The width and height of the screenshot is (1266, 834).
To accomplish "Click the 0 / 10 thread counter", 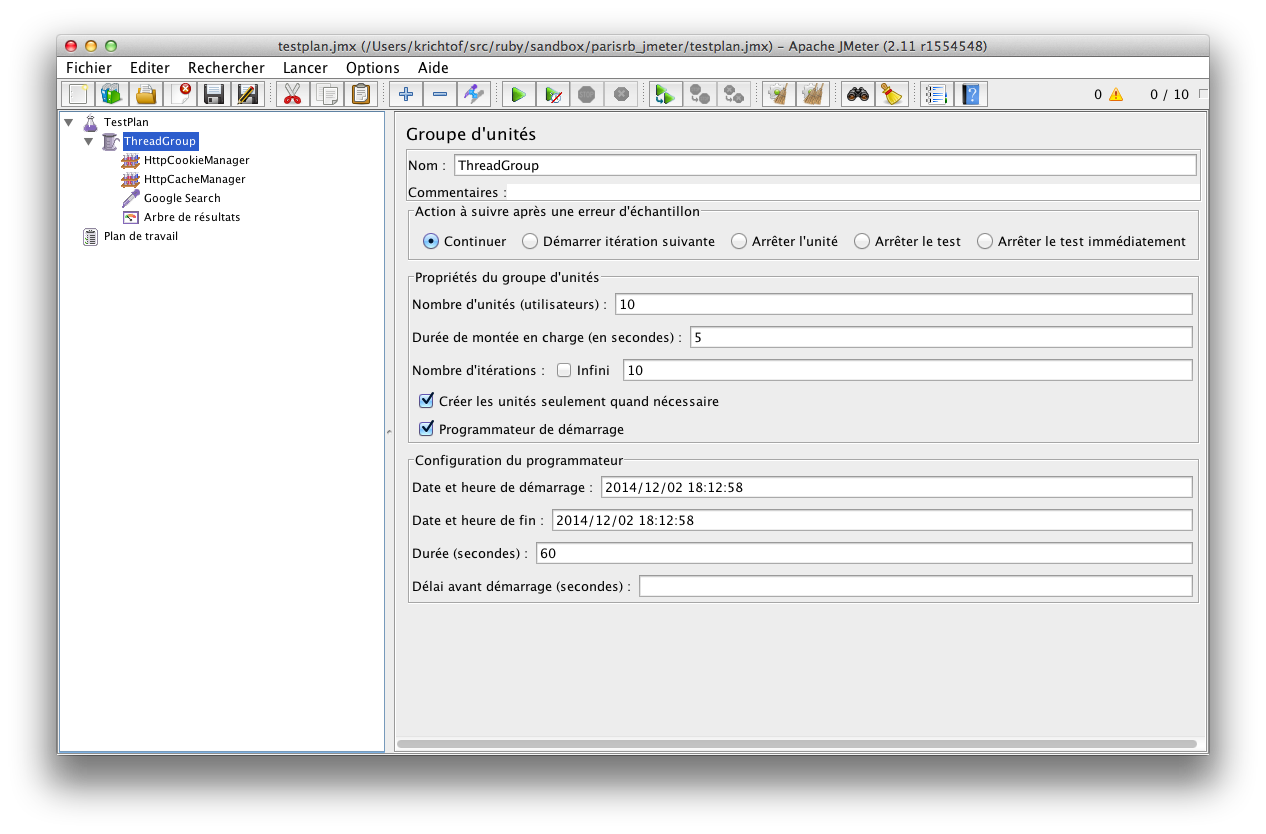I will [x=1169, y=95].
